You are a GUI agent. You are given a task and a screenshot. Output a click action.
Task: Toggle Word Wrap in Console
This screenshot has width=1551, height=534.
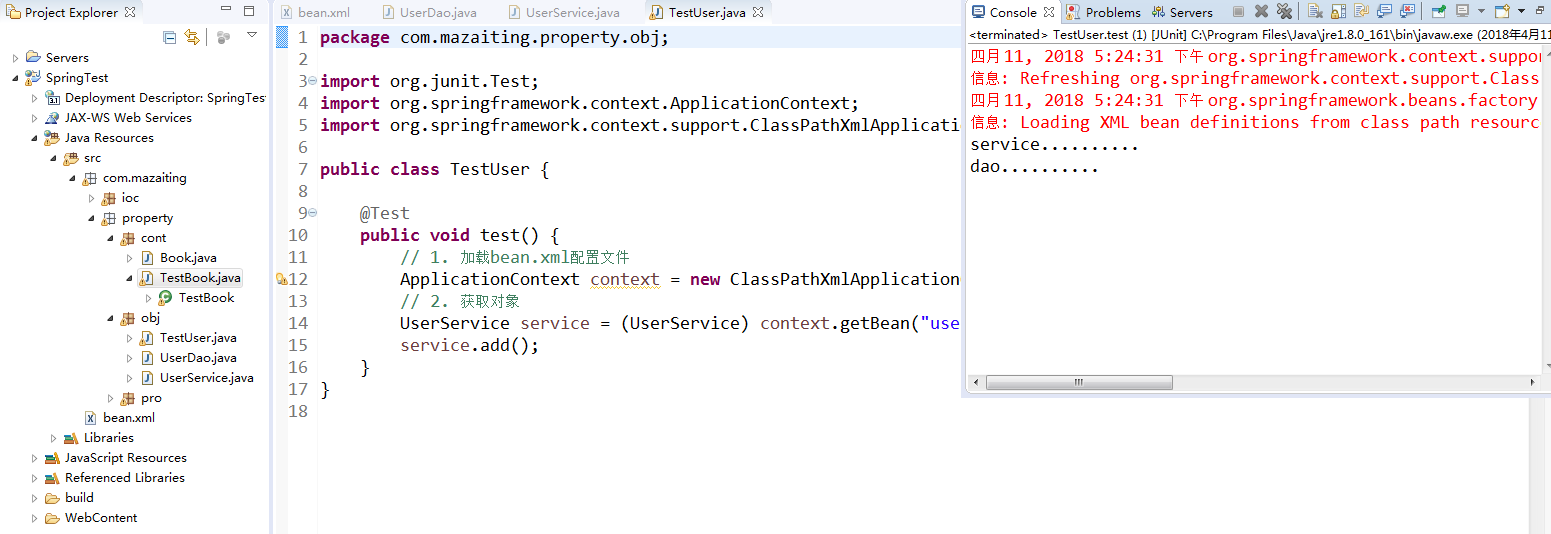coord(1361,11)
